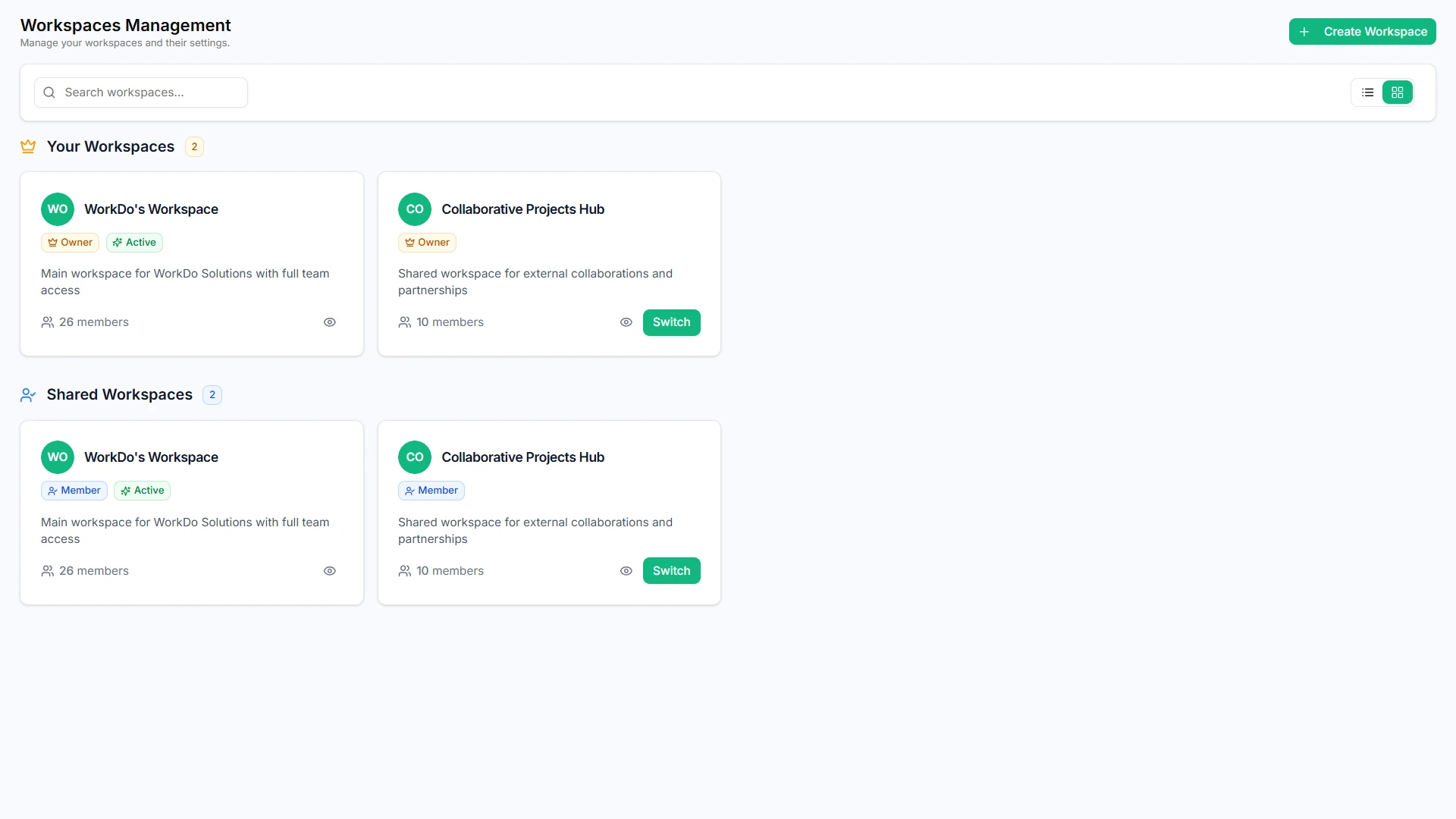Screen dimensions: 1456x819
Task: Click the Shared Workspaces count badge
Action: [x=212, y=395]
